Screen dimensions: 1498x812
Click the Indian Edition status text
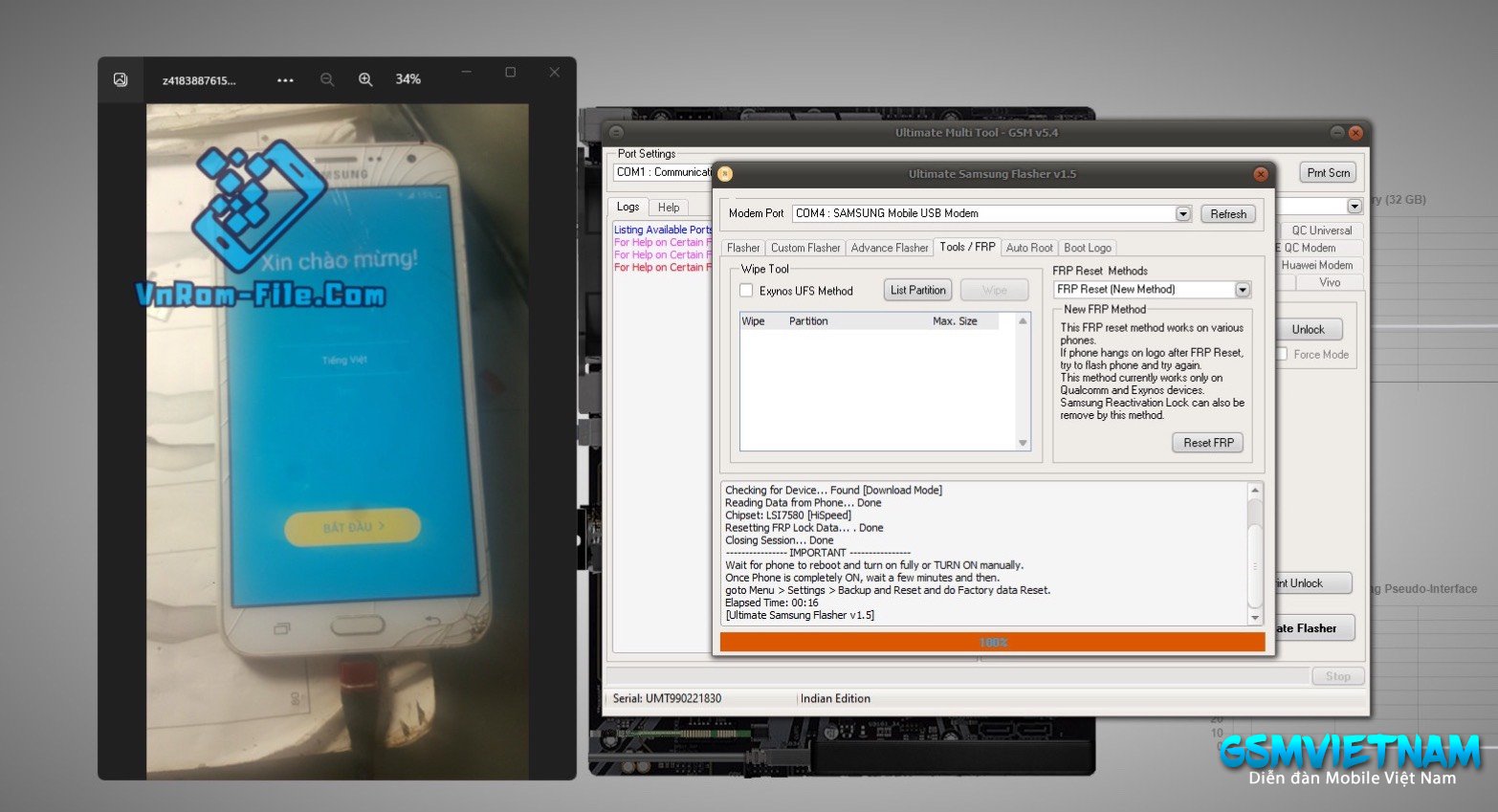point(835,698)
